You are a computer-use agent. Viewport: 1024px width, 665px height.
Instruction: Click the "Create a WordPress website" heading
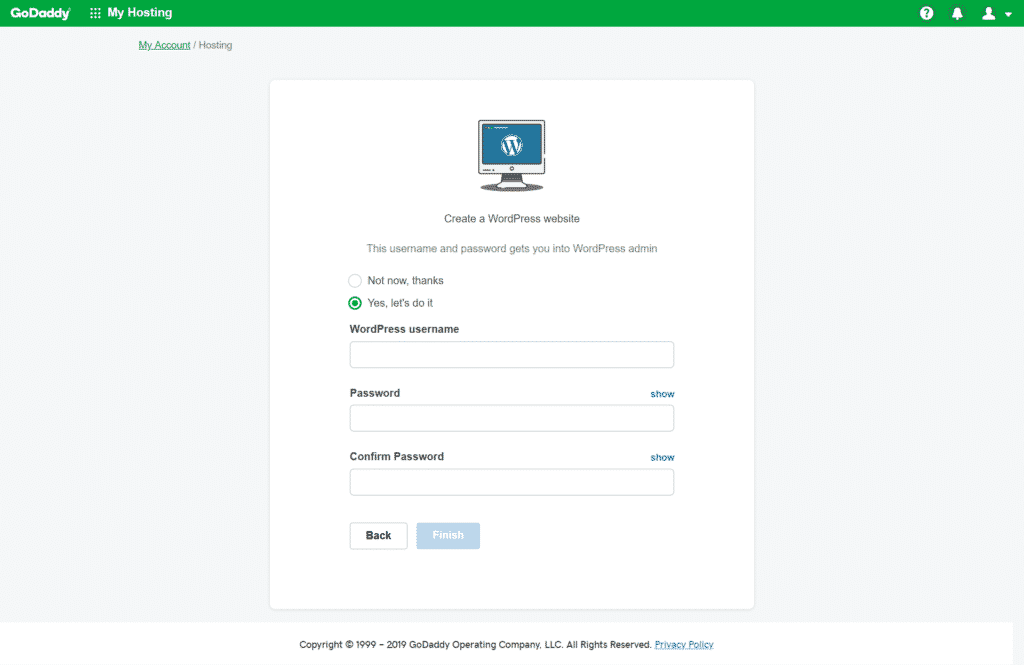[511, 219]
